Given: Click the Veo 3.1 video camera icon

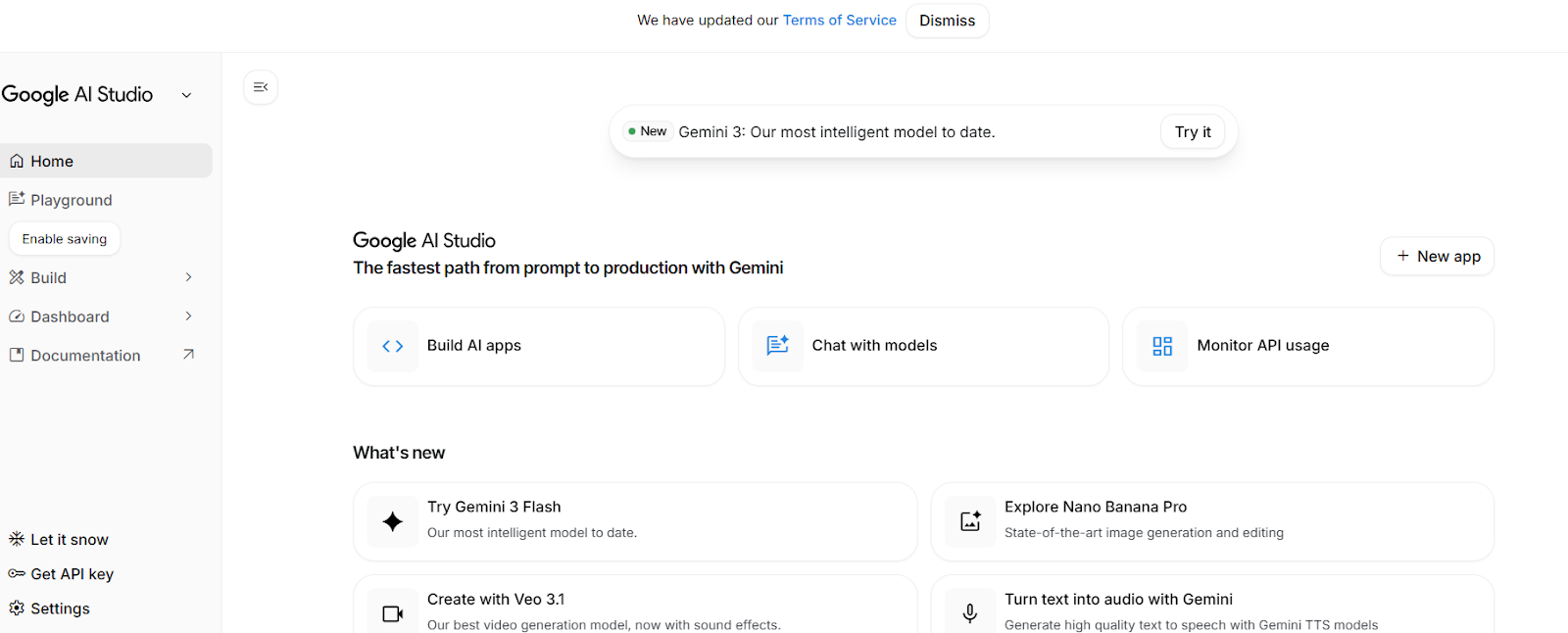Looking at the screenshot, I should click(x=392, y=612).
